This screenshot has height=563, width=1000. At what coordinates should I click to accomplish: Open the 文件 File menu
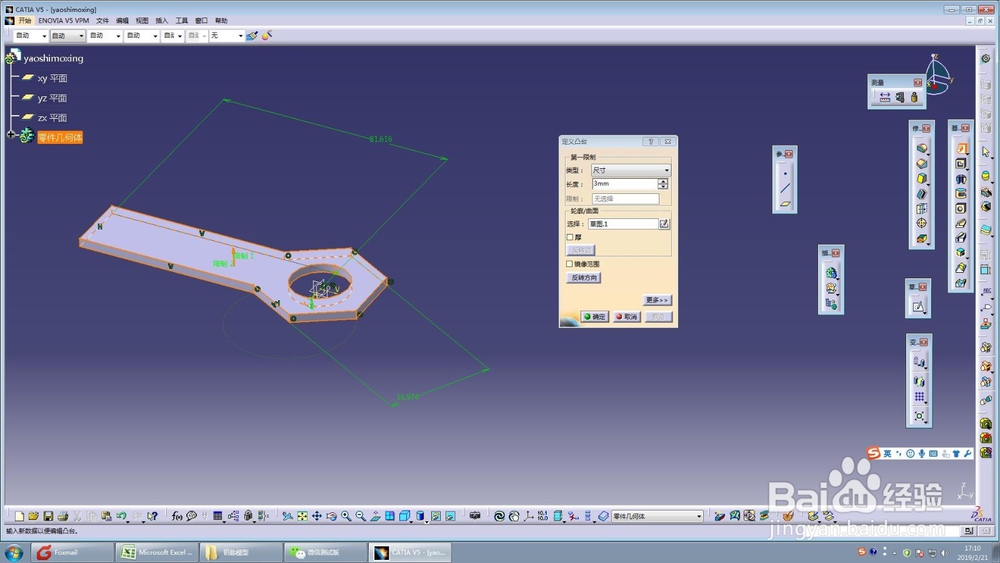pyautogui.click(x=102, y=20)
